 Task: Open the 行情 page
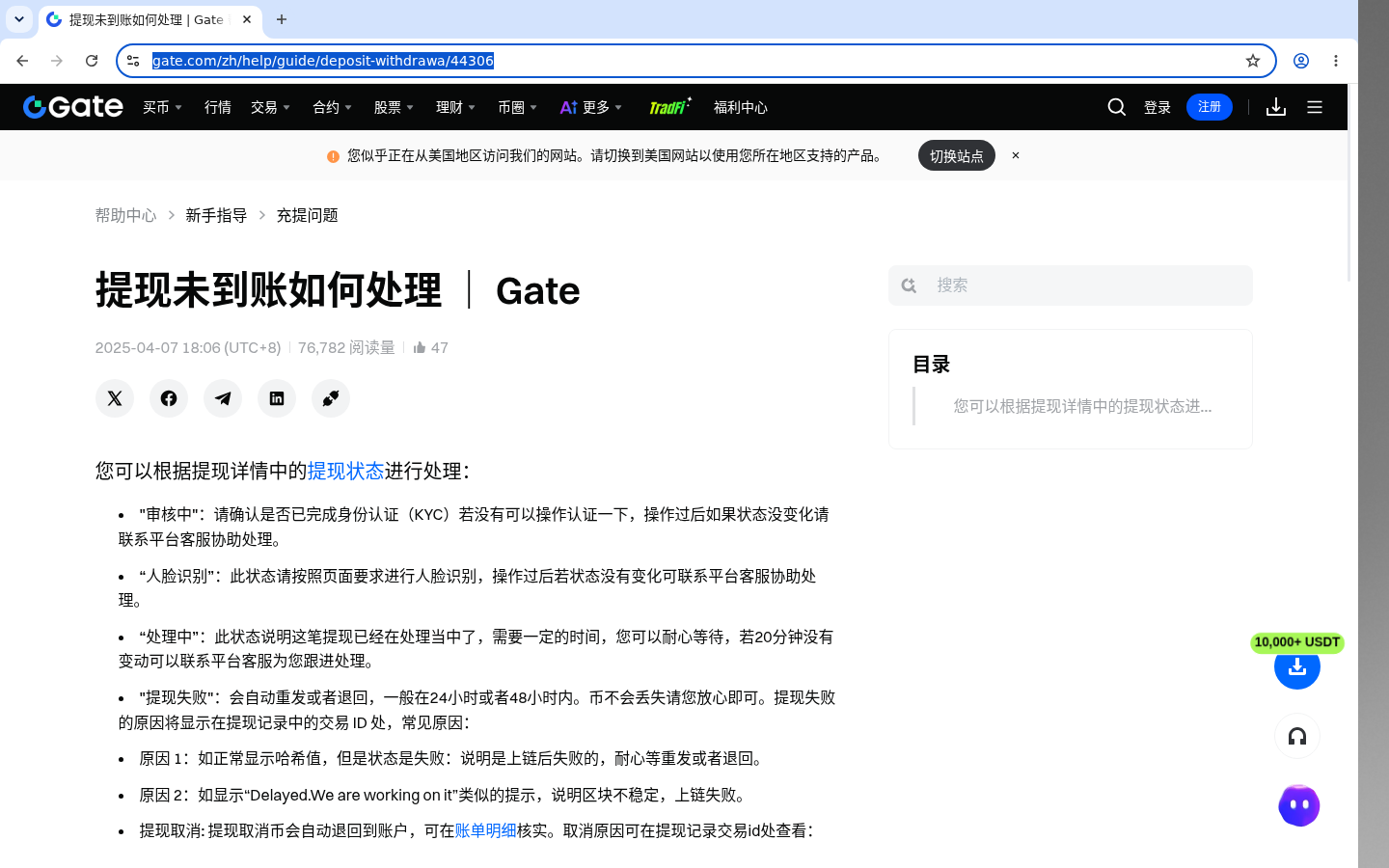[218, 107]
